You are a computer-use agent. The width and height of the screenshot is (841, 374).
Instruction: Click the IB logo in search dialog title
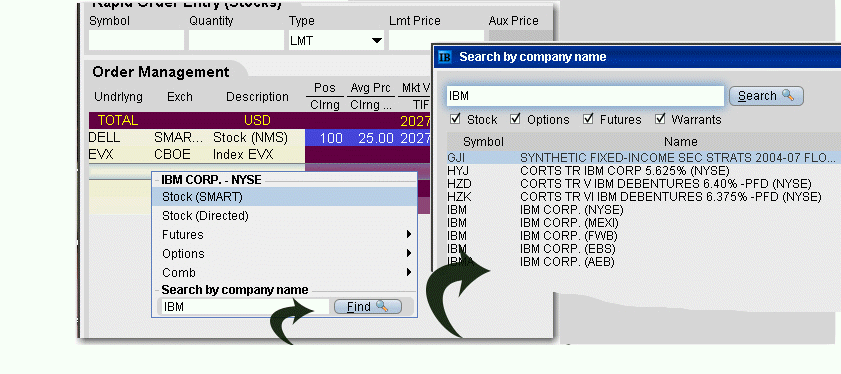coord(445,57)
